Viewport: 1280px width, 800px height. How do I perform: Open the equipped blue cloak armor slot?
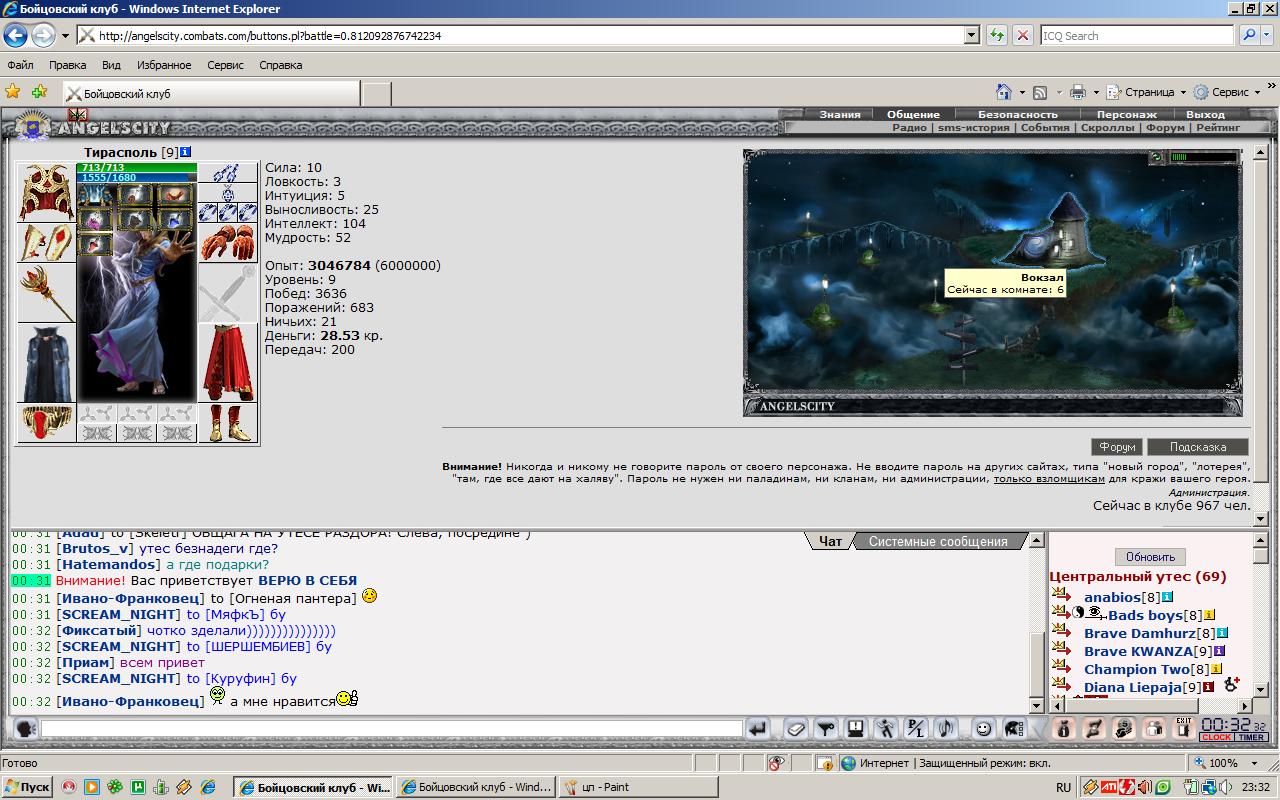(46, 362)
